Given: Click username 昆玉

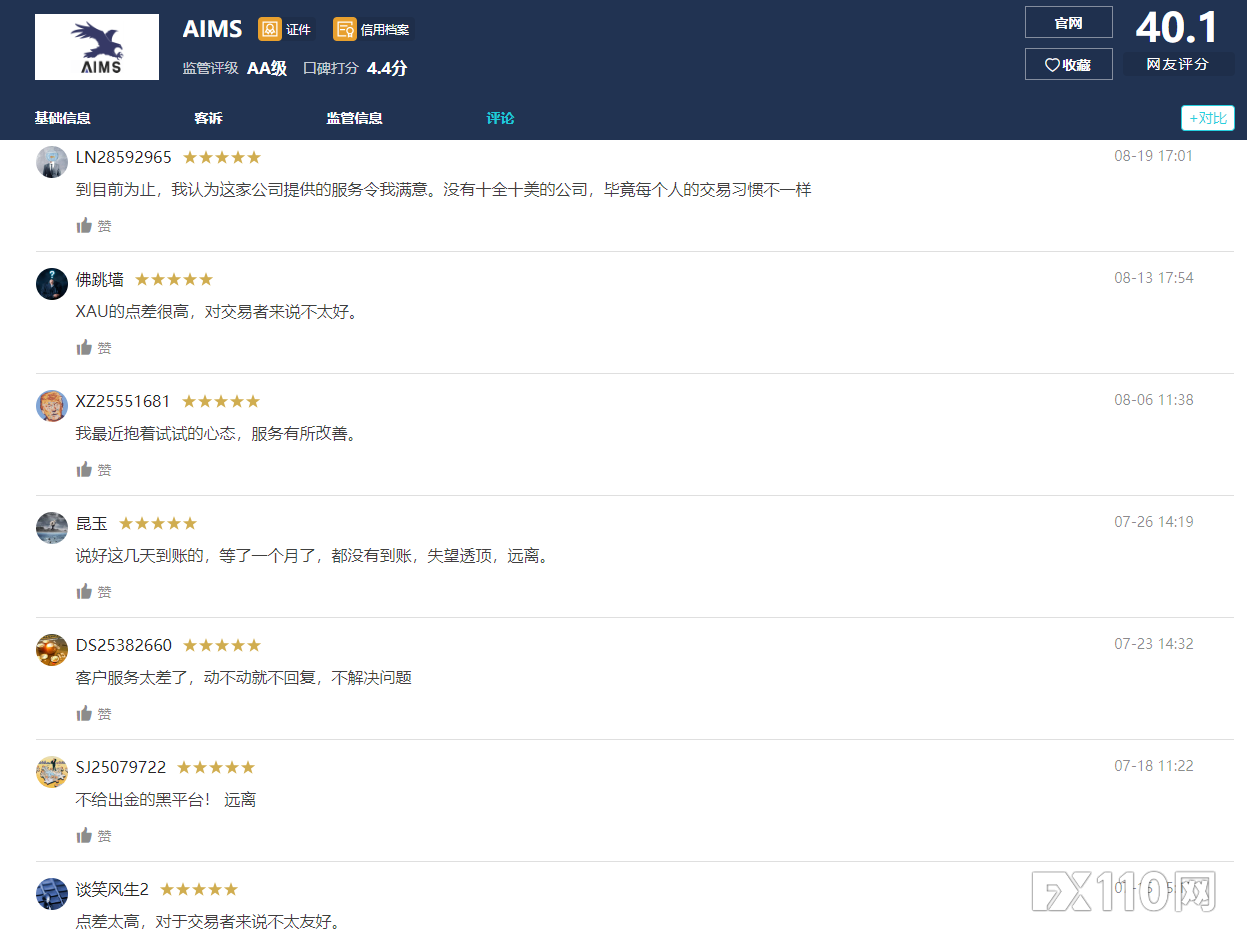Looking at the screenshot, I should coord(92,524).
